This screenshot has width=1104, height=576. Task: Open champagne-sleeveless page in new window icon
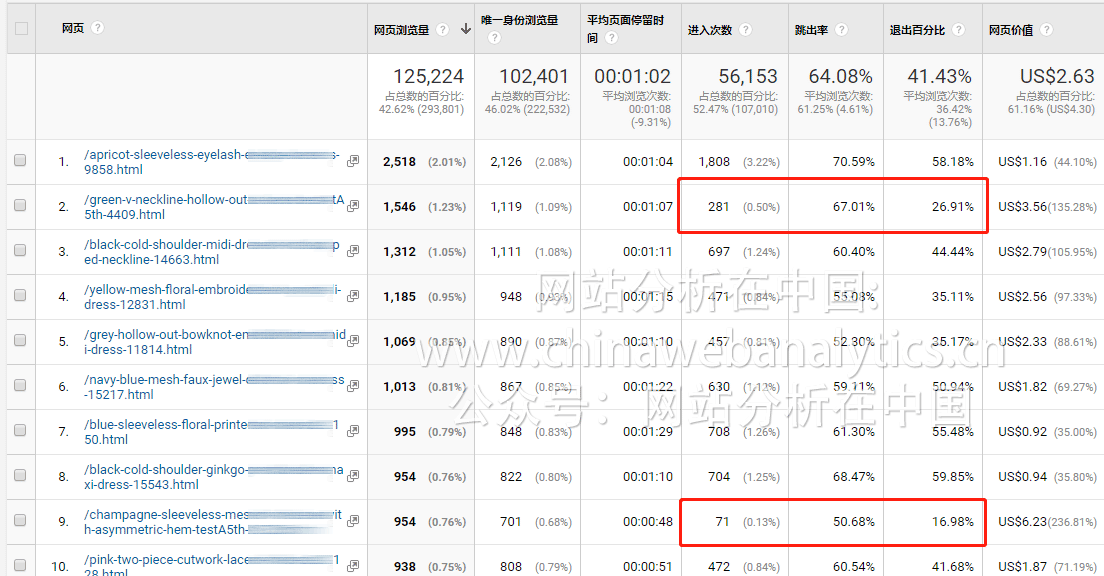tap(353, 522)
